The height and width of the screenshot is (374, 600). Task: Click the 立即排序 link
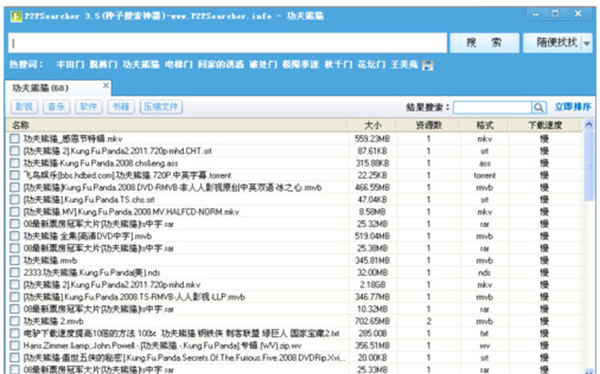tap(573, 107)
